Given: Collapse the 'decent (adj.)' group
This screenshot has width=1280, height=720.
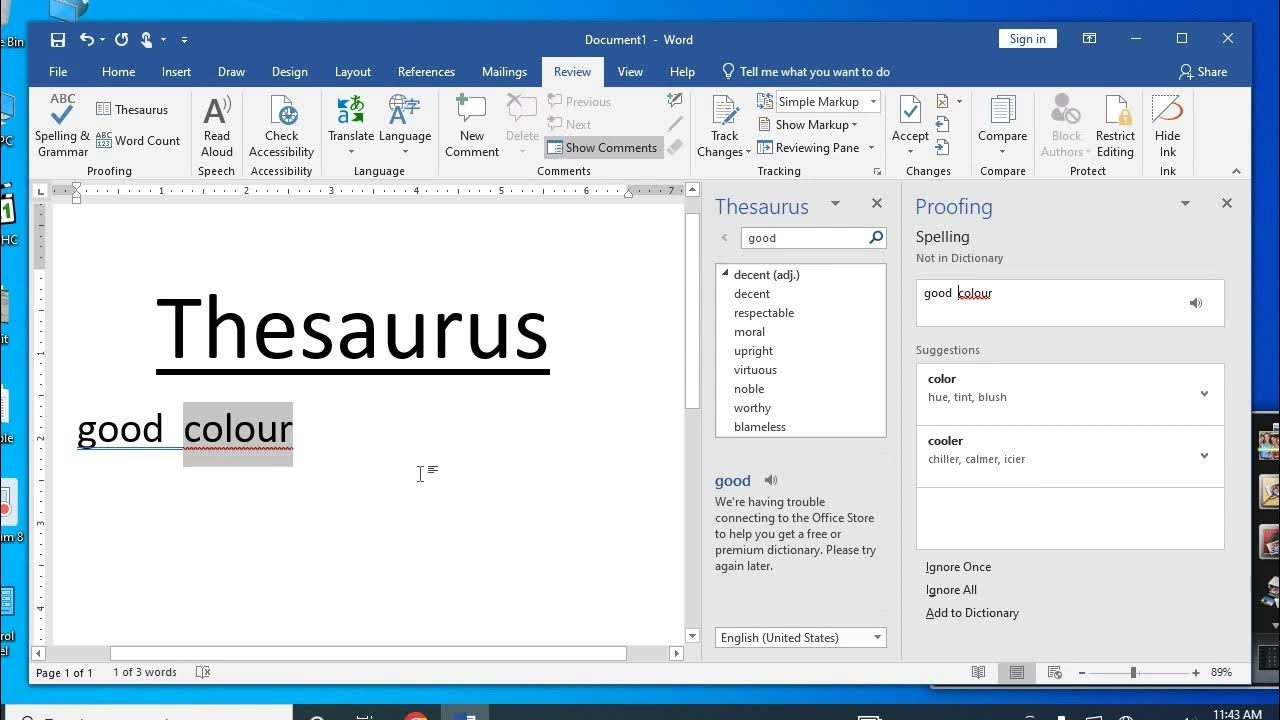Looking at the screenshot, I should pyautogui.click(x=725, y=273).
